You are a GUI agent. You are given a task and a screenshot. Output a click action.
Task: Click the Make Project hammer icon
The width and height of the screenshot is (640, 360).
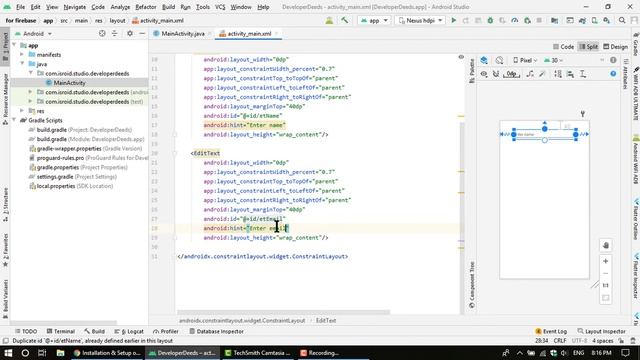(344, 20)
